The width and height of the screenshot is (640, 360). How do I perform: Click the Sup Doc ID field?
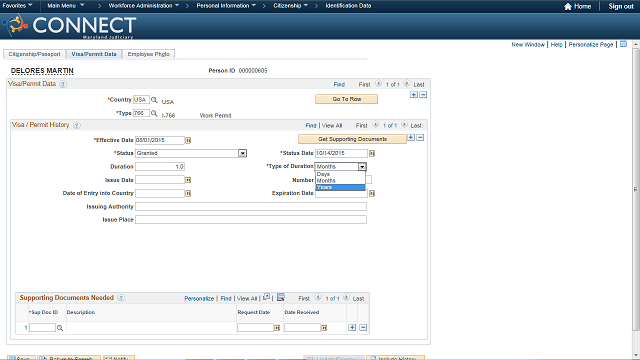click(42, 327)
